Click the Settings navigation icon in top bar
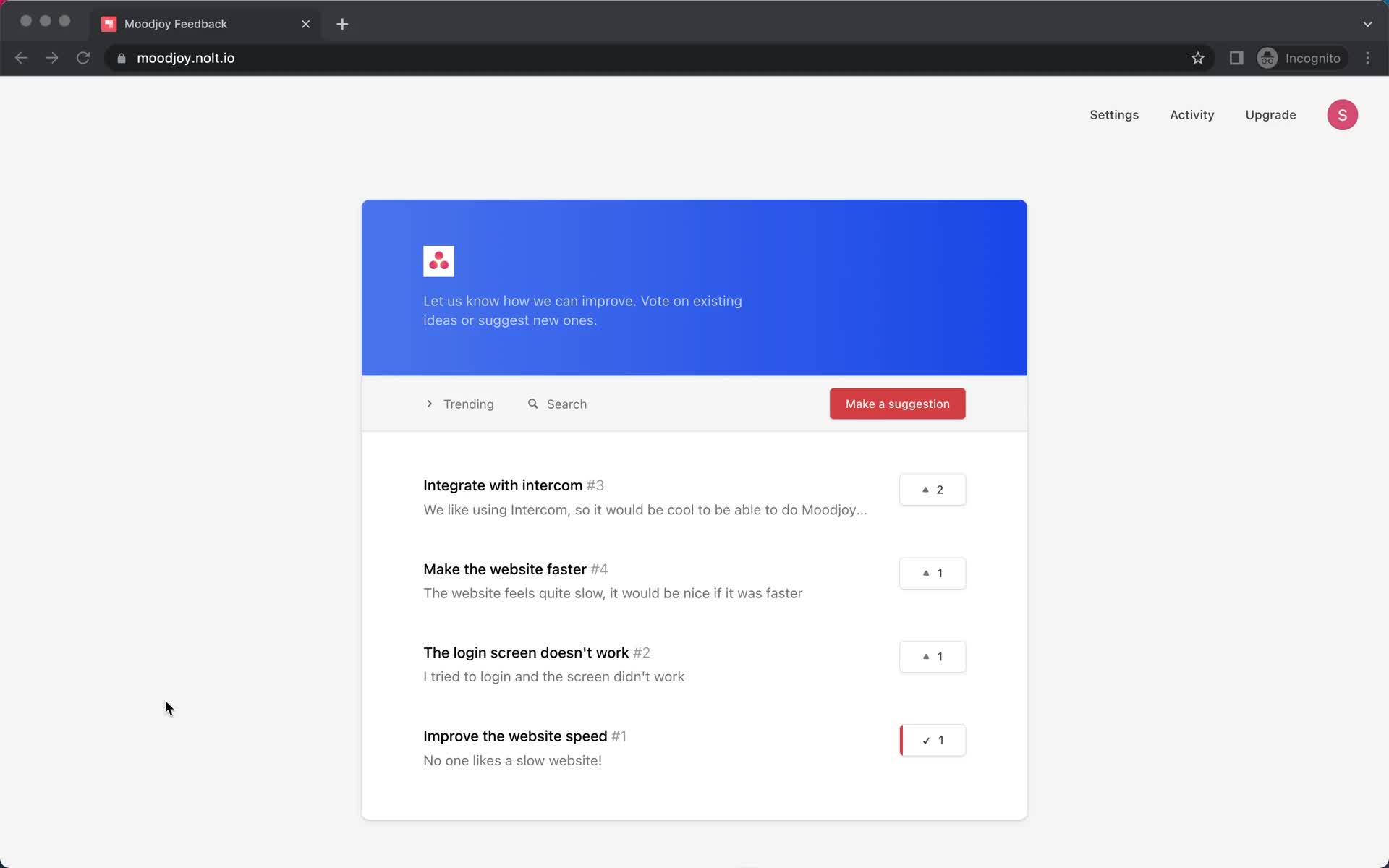 (x=1114, y=114)
